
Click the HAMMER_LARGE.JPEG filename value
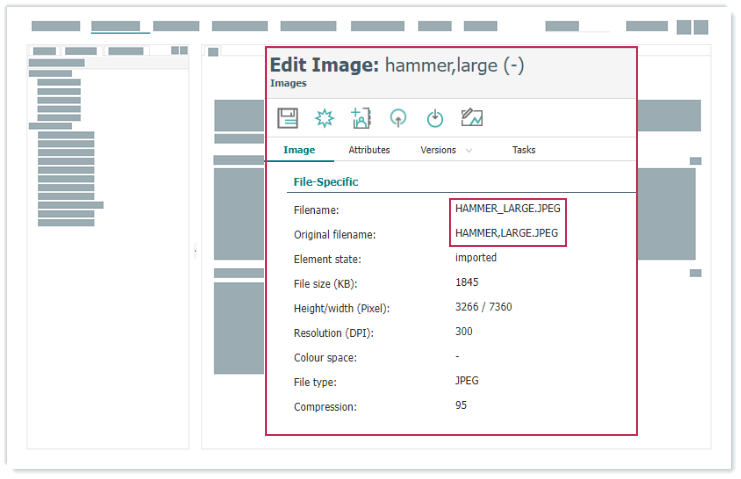click(x=508, y=209)
